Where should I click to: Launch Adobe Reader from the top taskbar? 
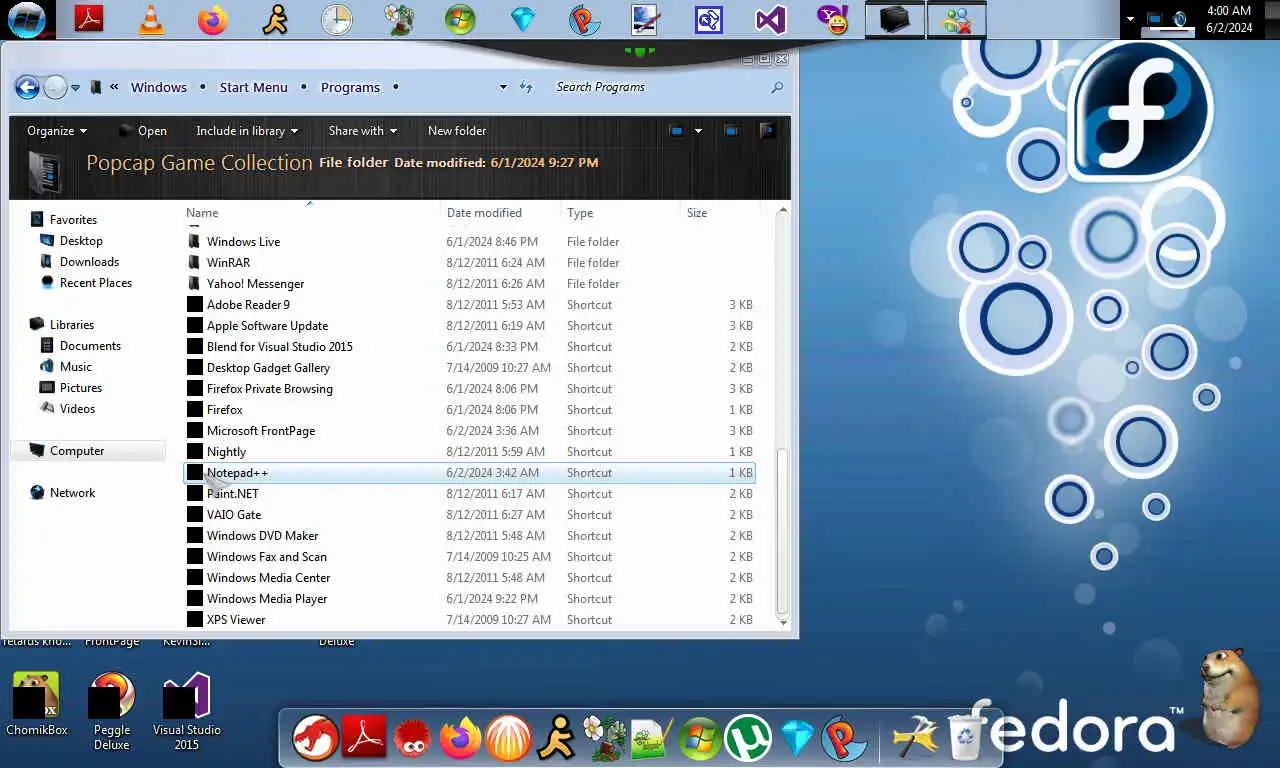pos(89,19)
